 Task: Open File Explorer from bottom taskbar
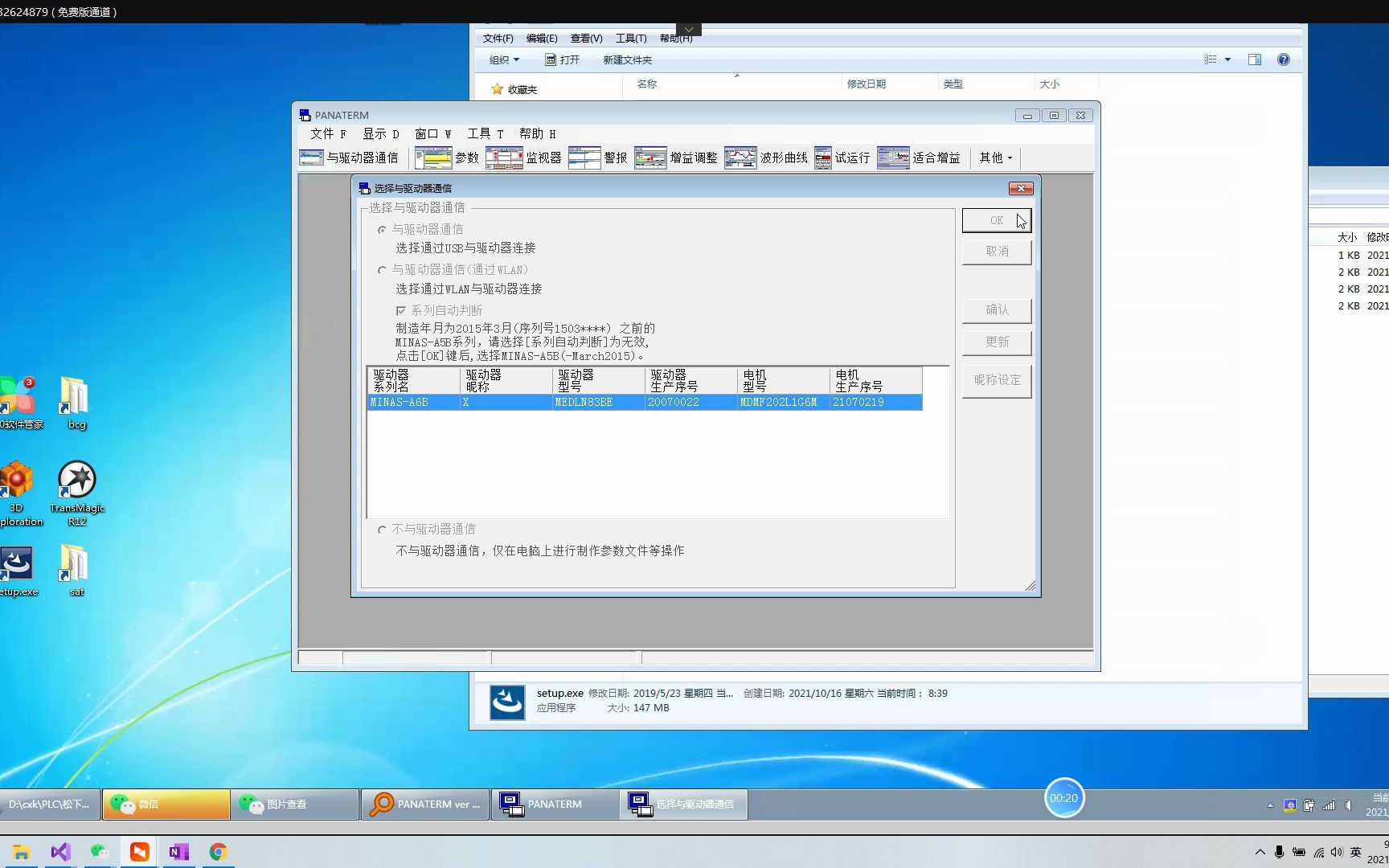21,852
